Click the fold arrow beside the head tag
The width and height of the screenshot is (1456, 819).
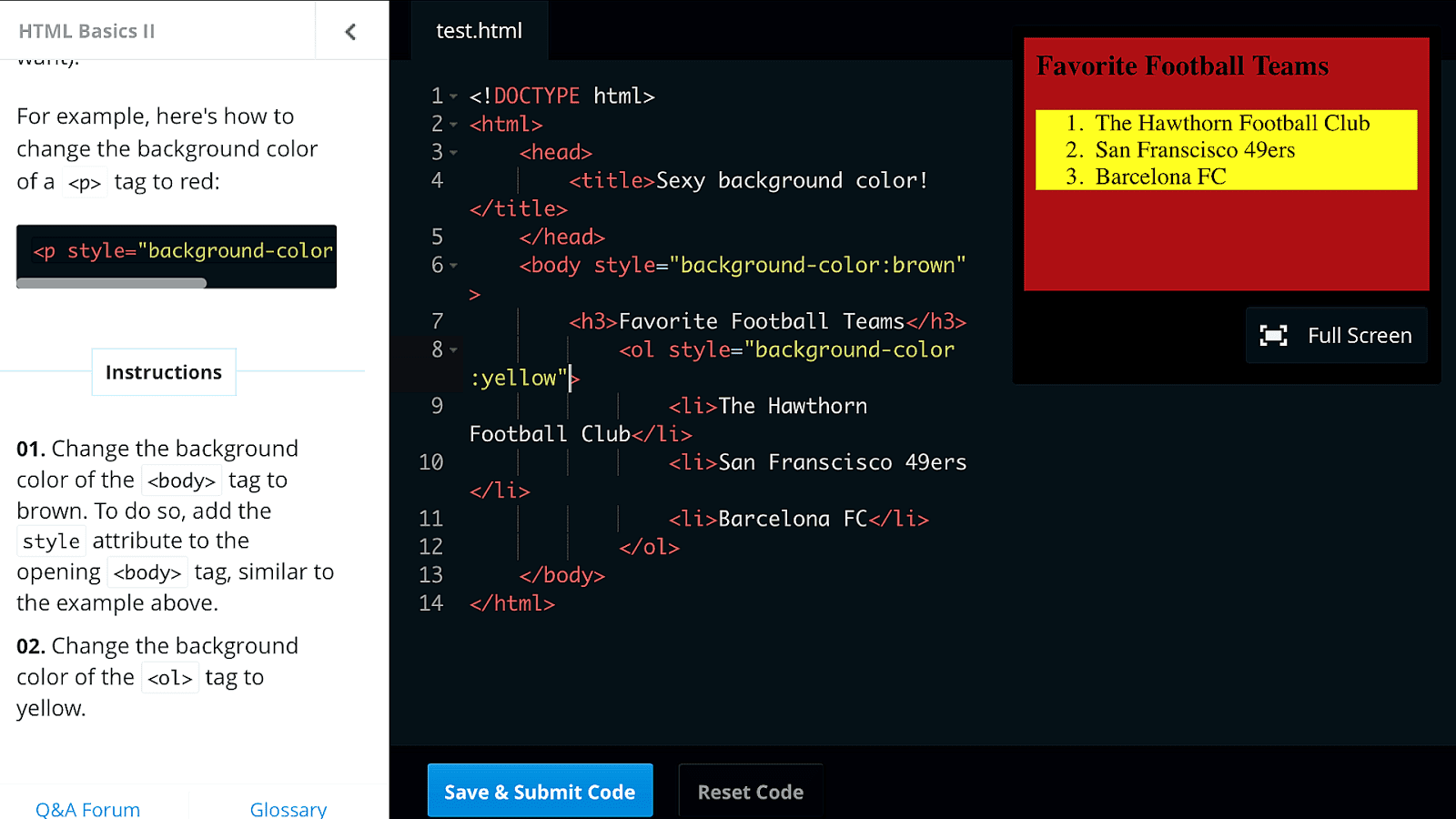click(454, 152)
